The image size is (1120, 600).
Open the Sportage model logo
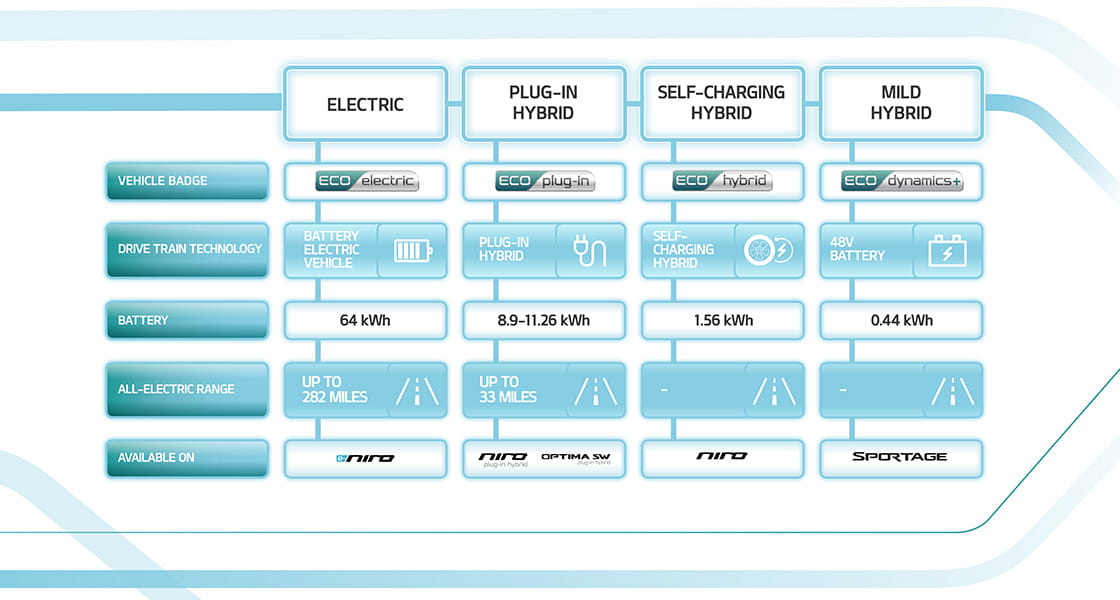(x=900, y=457)
